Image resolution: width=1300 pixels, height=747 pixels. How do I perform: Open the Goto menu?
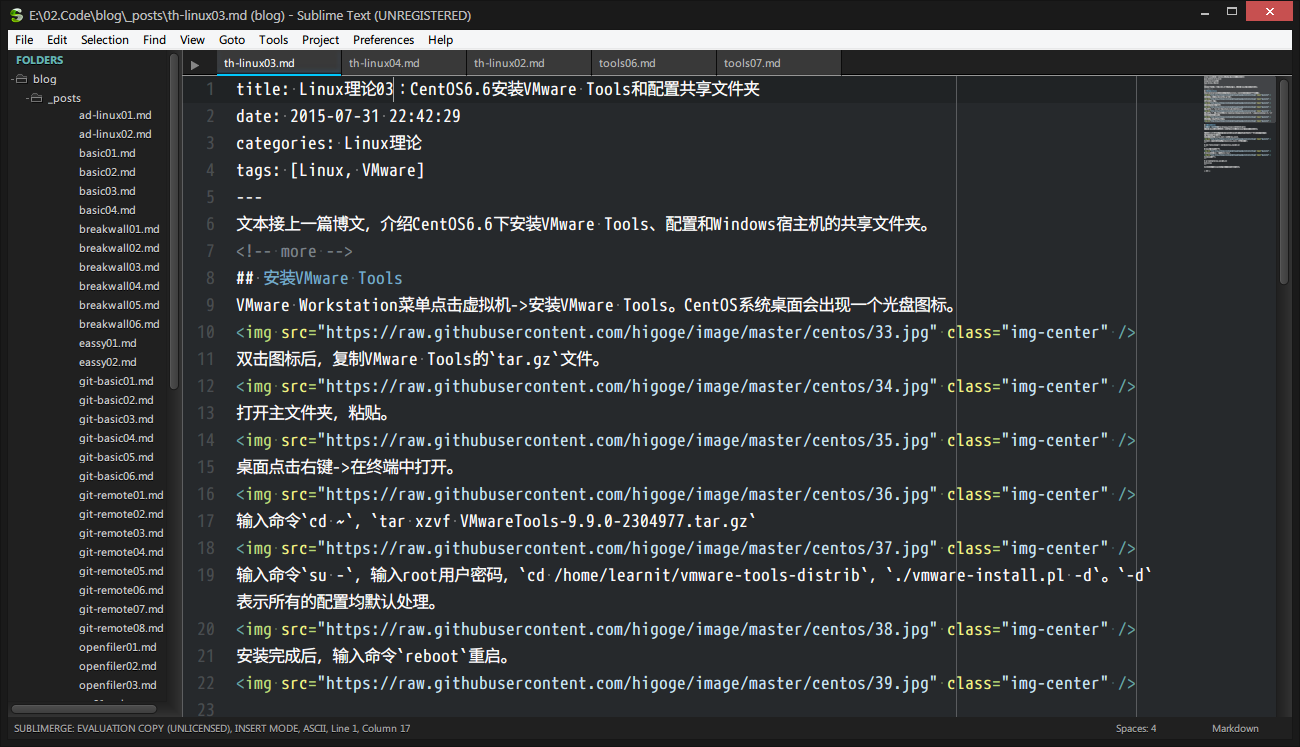232,40
